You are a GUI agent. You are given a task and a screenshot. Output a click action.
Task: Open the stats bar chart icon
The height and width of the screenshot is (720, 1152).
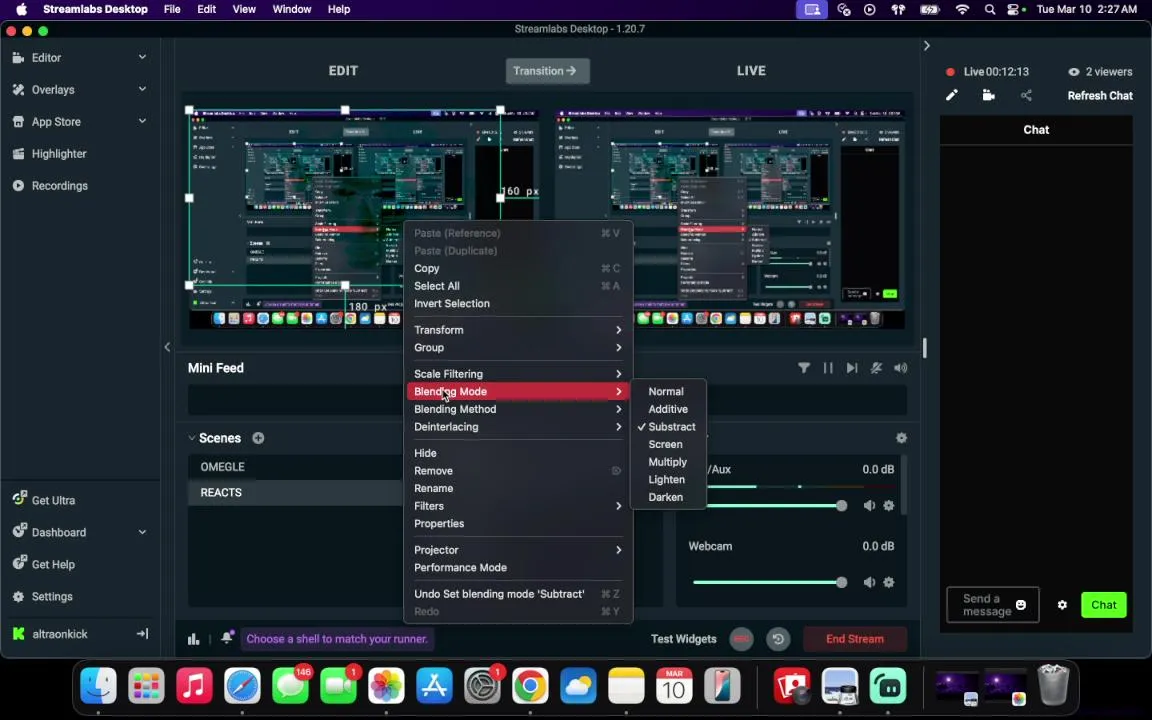click(x=193, y=639)
